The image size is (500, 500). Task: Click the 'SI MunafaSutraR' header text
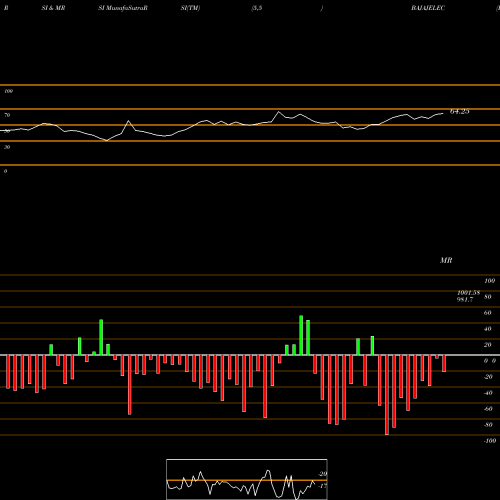[x=123, y=8]
